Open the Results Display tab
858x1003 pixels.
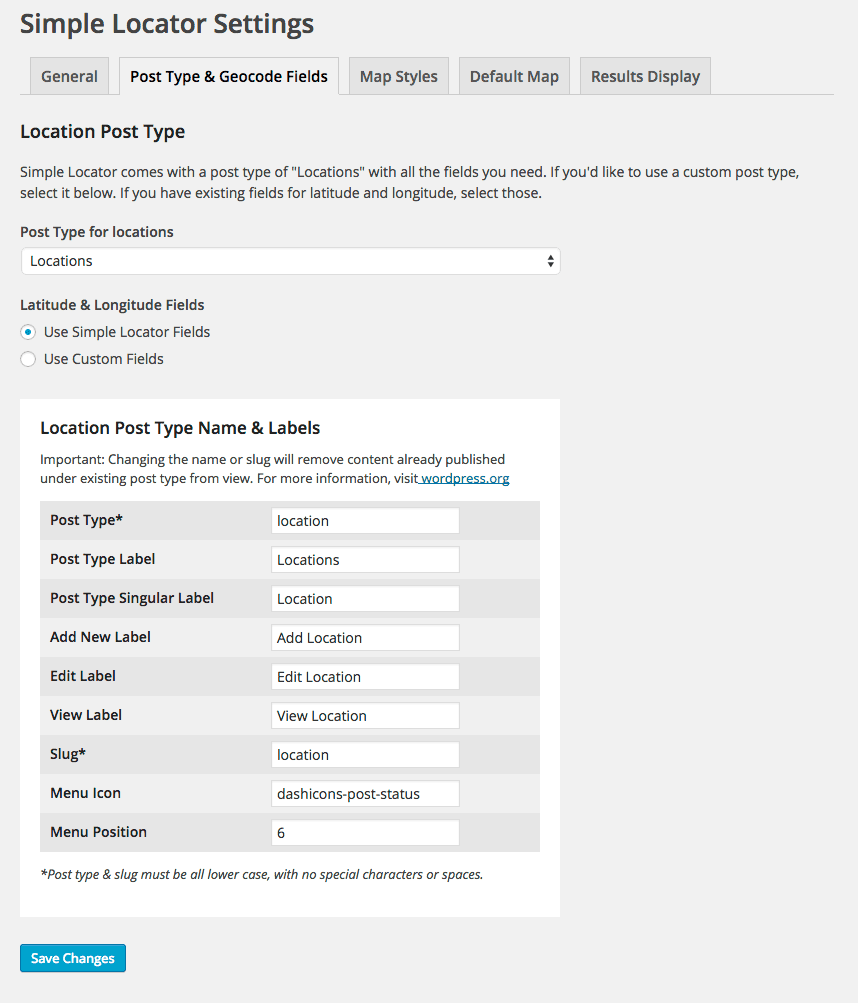[x=645, y=76]
